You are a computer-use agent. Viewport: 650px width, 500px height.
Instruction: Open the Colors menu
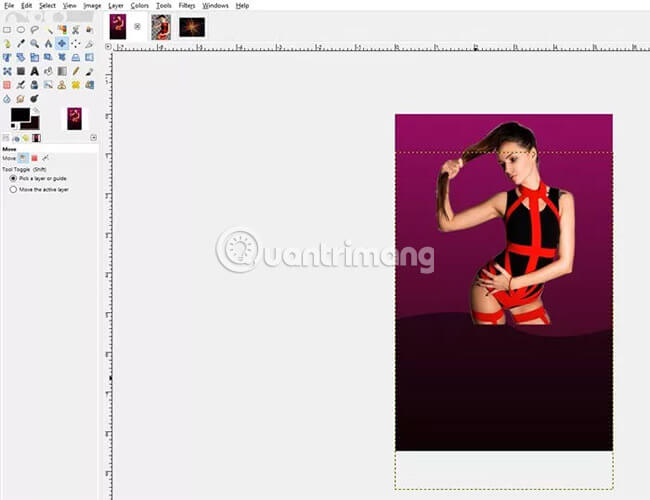click(139, 5)
